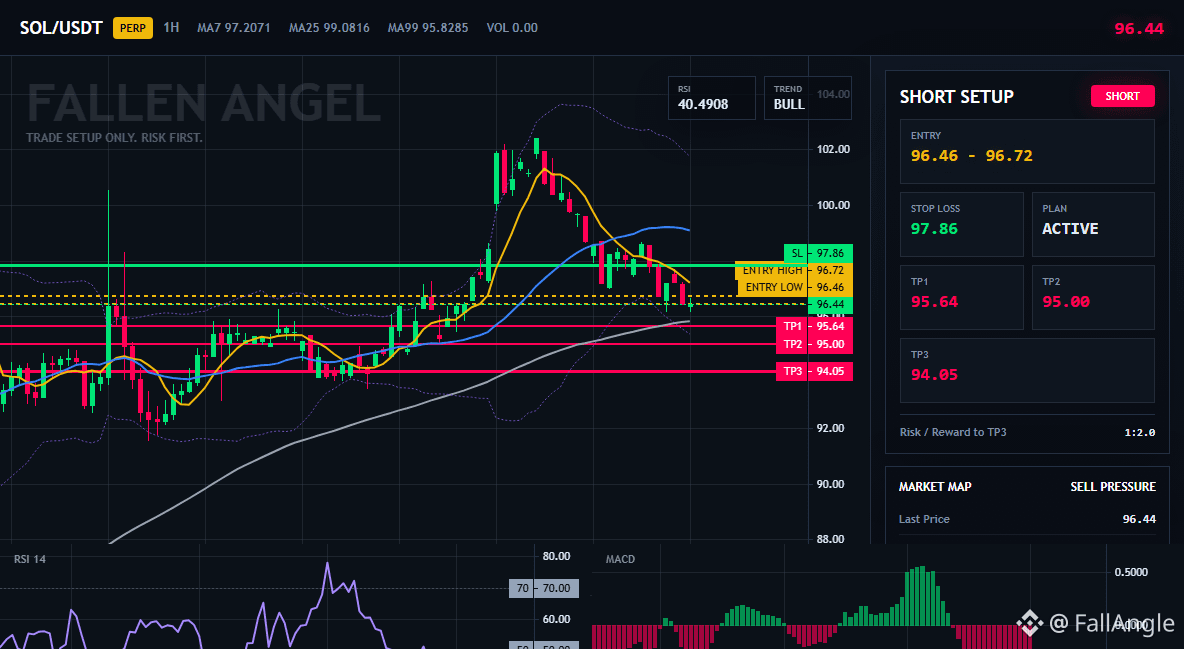
Task: Click the 90.00 price axis label
Action: pyautogui.click(x=830, y=484)
